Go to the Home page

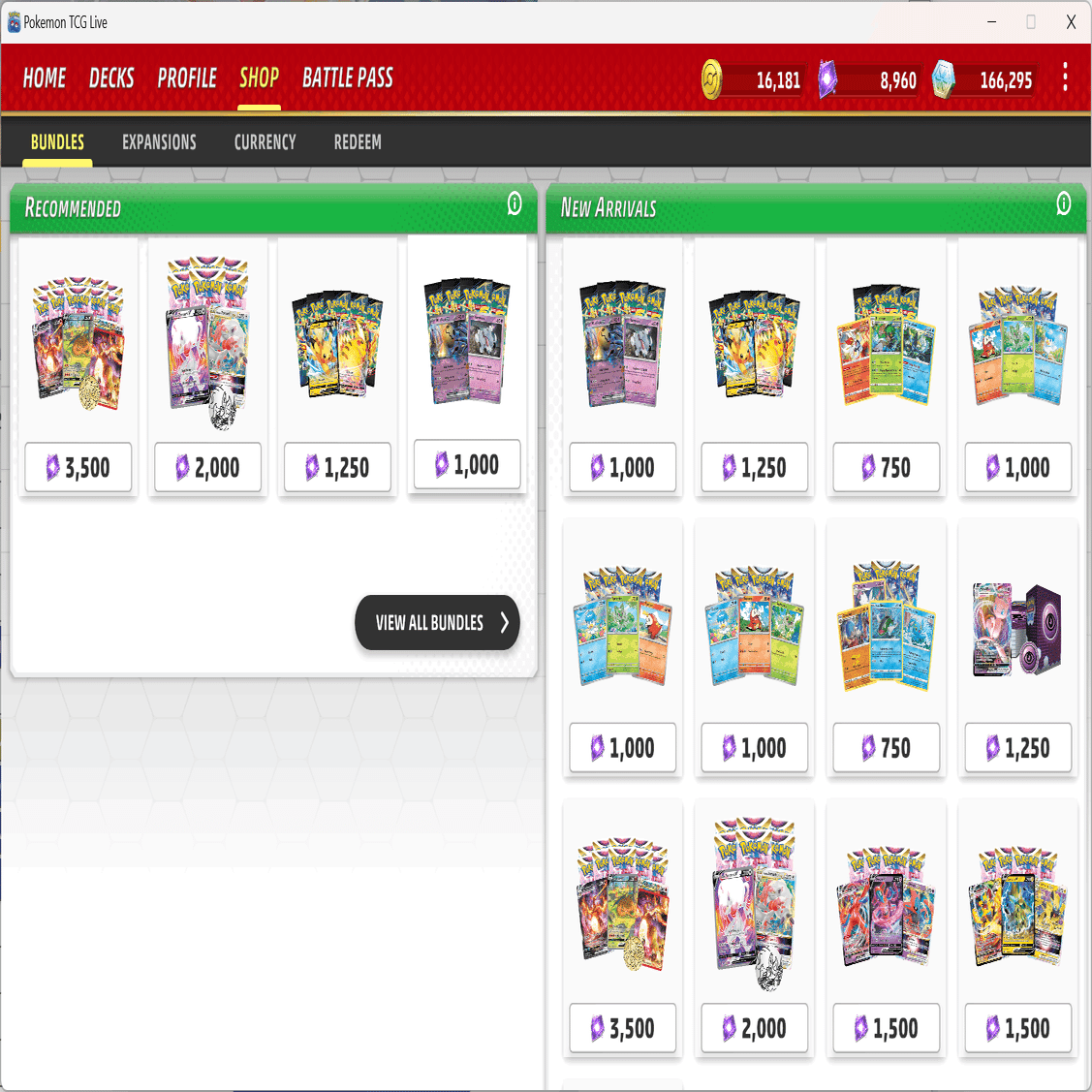pyautogui.click(x=44, y=78)
